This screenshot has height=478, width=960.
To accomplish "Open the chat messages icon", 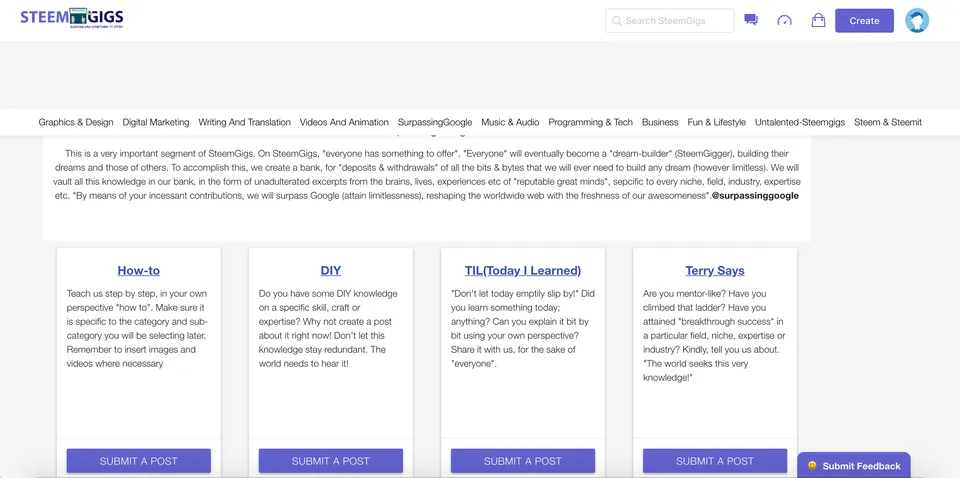I will click(751, 20).
